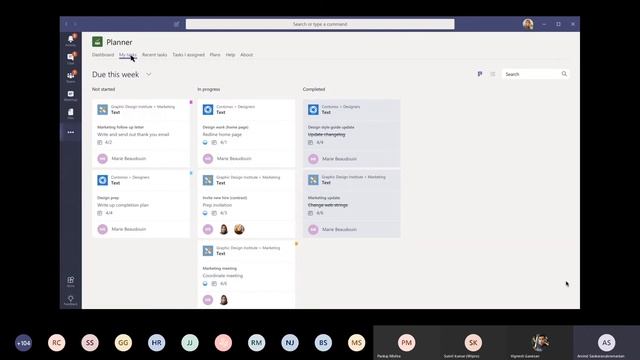Open the Dashboard tab
The width and height of the screenshot is (640, 360).
[x=103, y=55]
